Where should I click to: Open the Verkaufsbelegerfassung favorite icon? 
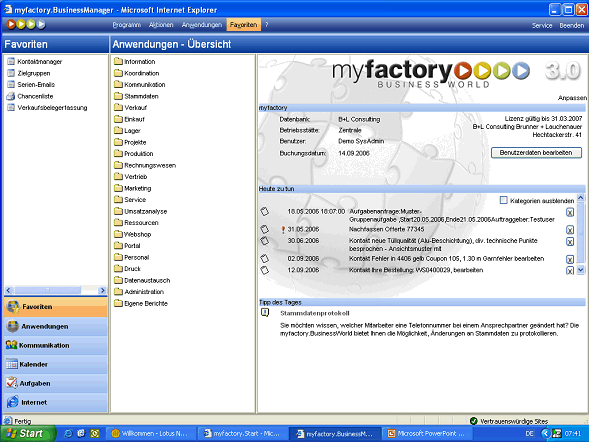point(11,108)
